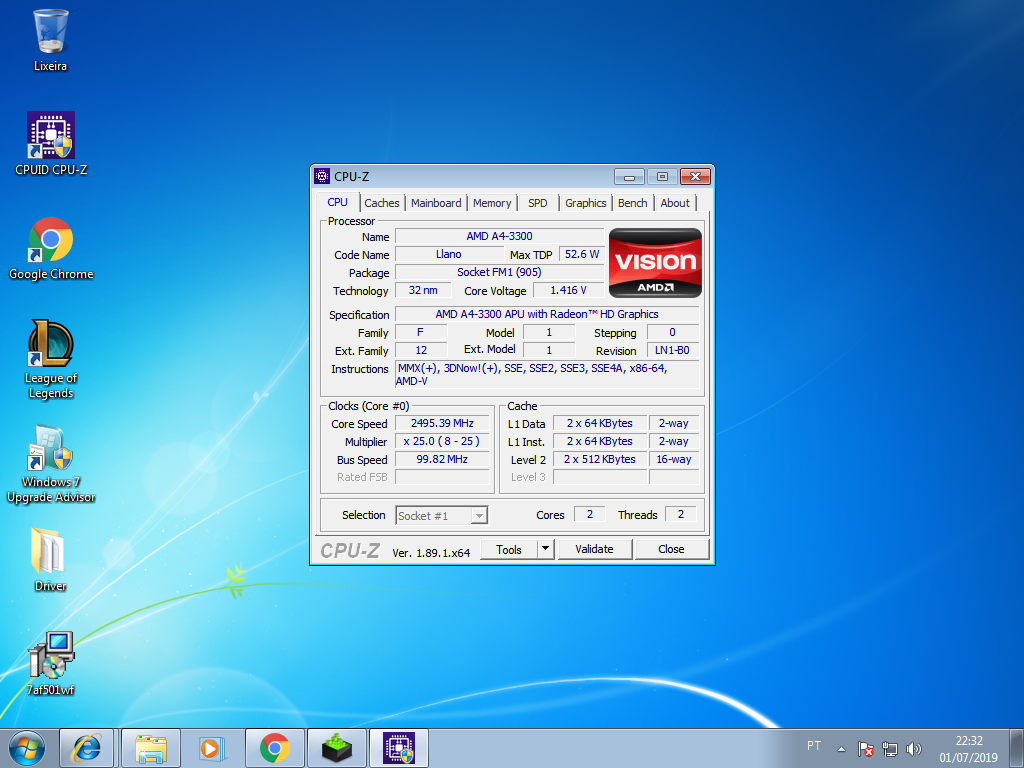The height and width of the screenshot is (768, 1024).
Task: Click the Tools button
Action: (x=509, y=549)
